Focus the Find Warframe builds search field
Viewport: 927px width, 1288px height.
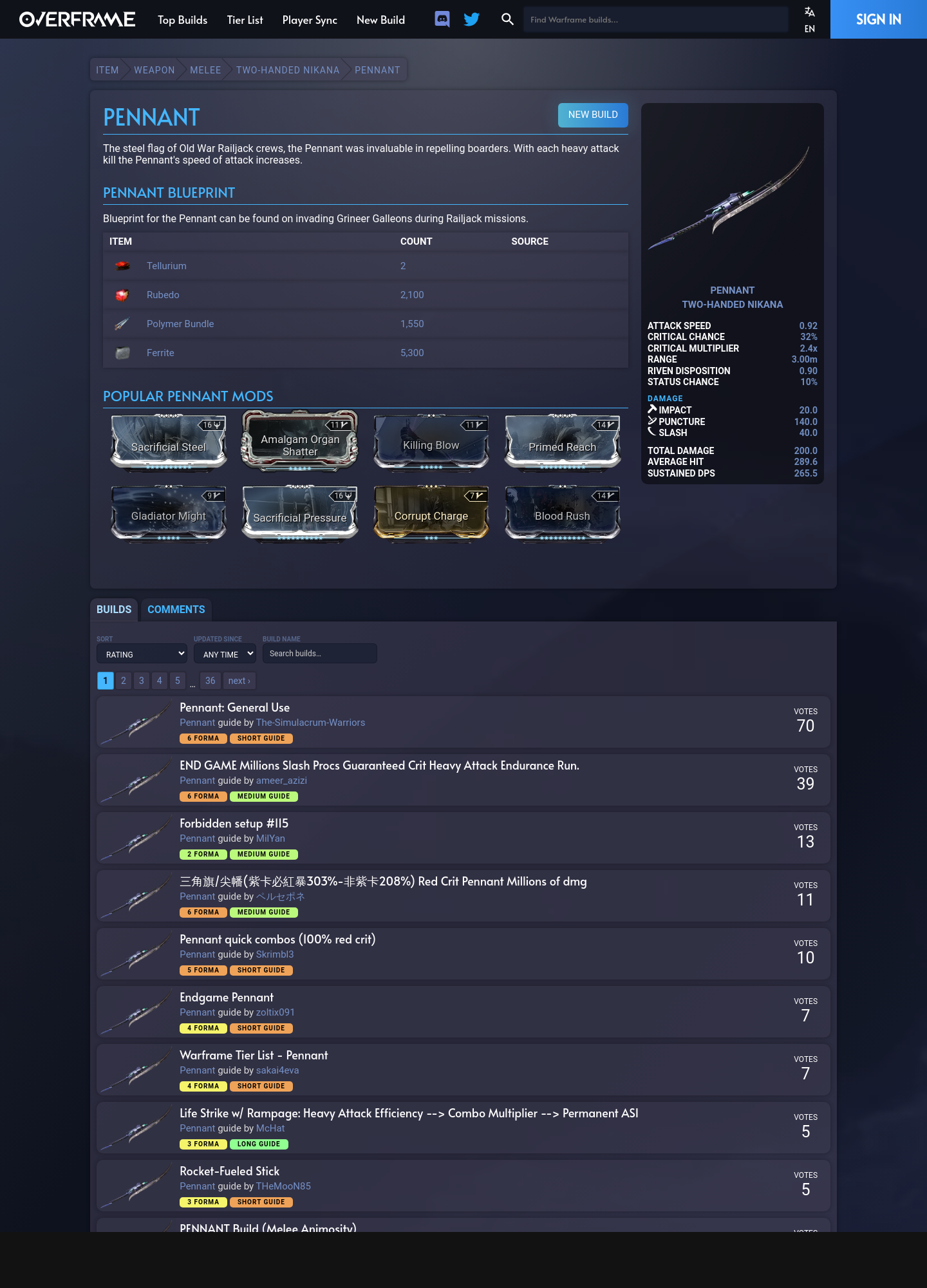(x=656, y=19)
